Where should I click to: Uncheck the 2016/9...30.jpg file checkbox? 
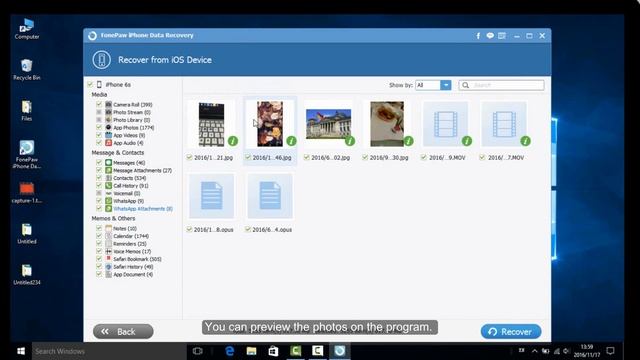(x=365, y=157)
